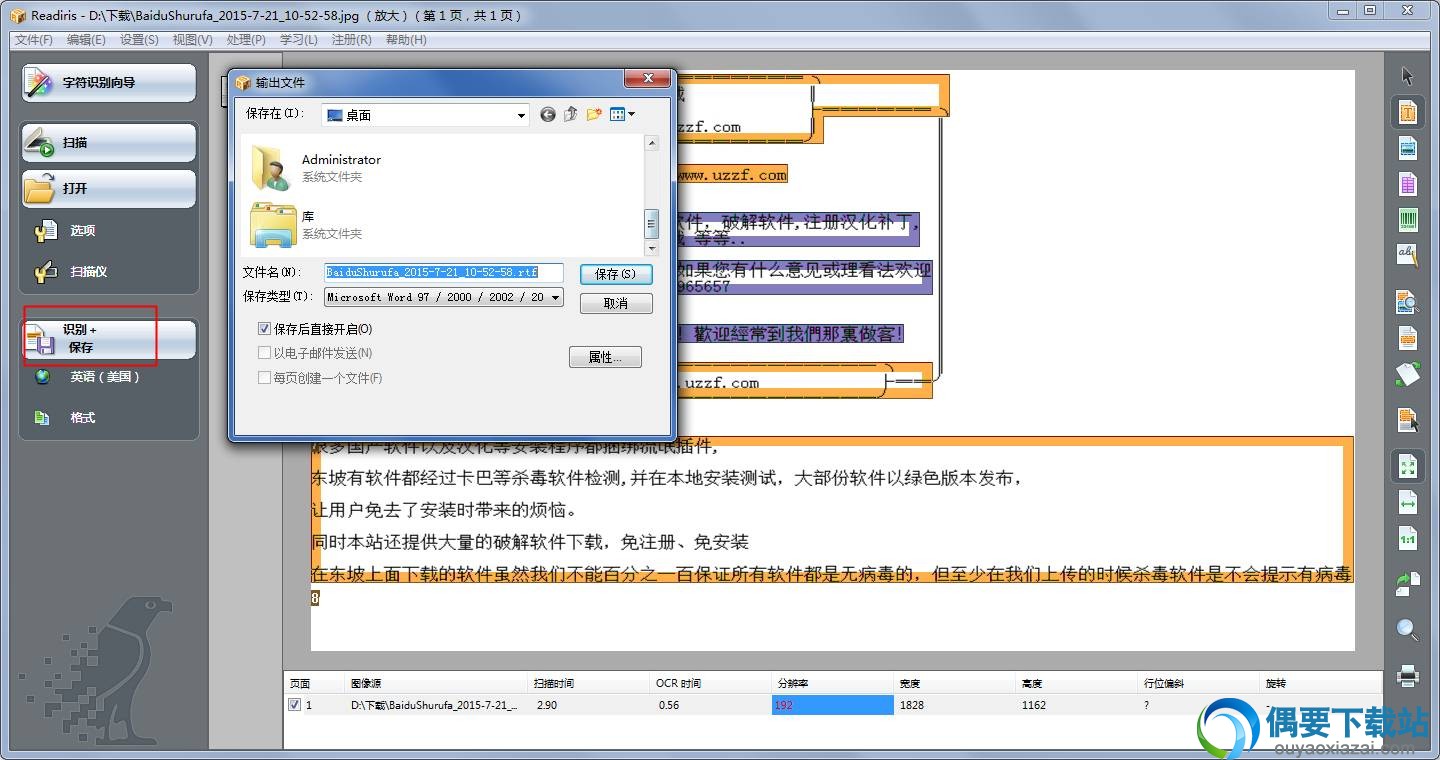This screenshot has width=1440, height=760.
Task: Pick the green barcode zone tool
Action: [1408, 219]
